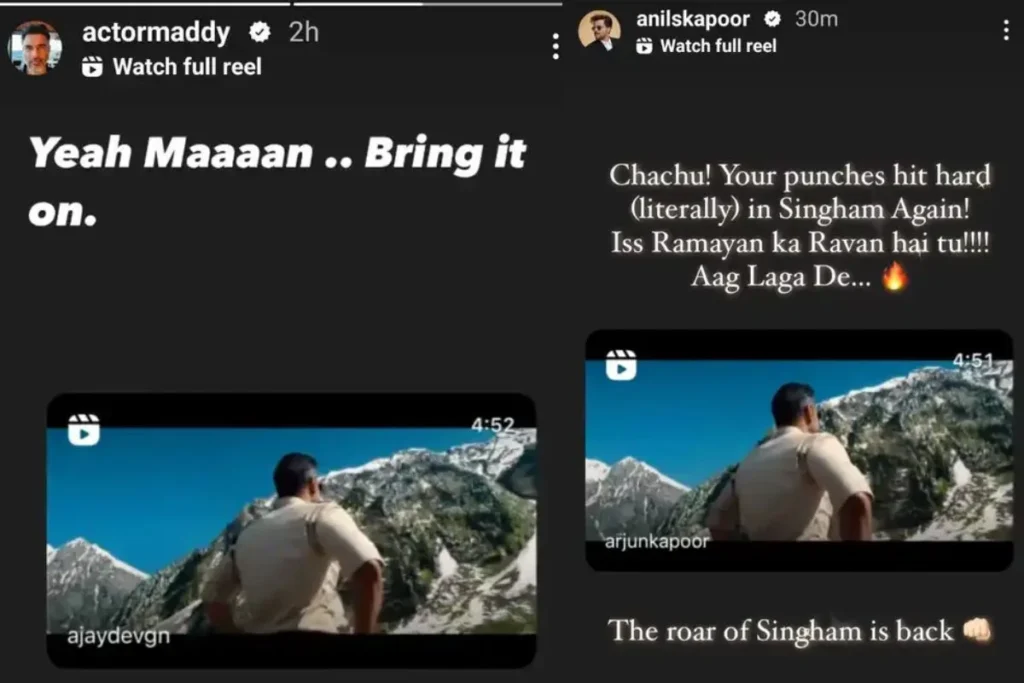Click Watch full reel under anilskapoor

pyautogui.click(x=718, y=46)
